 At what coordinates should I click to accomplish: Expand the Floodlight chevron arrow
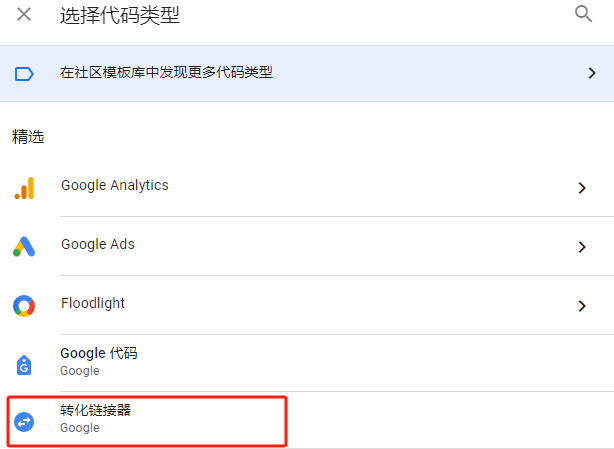[582, 306]
